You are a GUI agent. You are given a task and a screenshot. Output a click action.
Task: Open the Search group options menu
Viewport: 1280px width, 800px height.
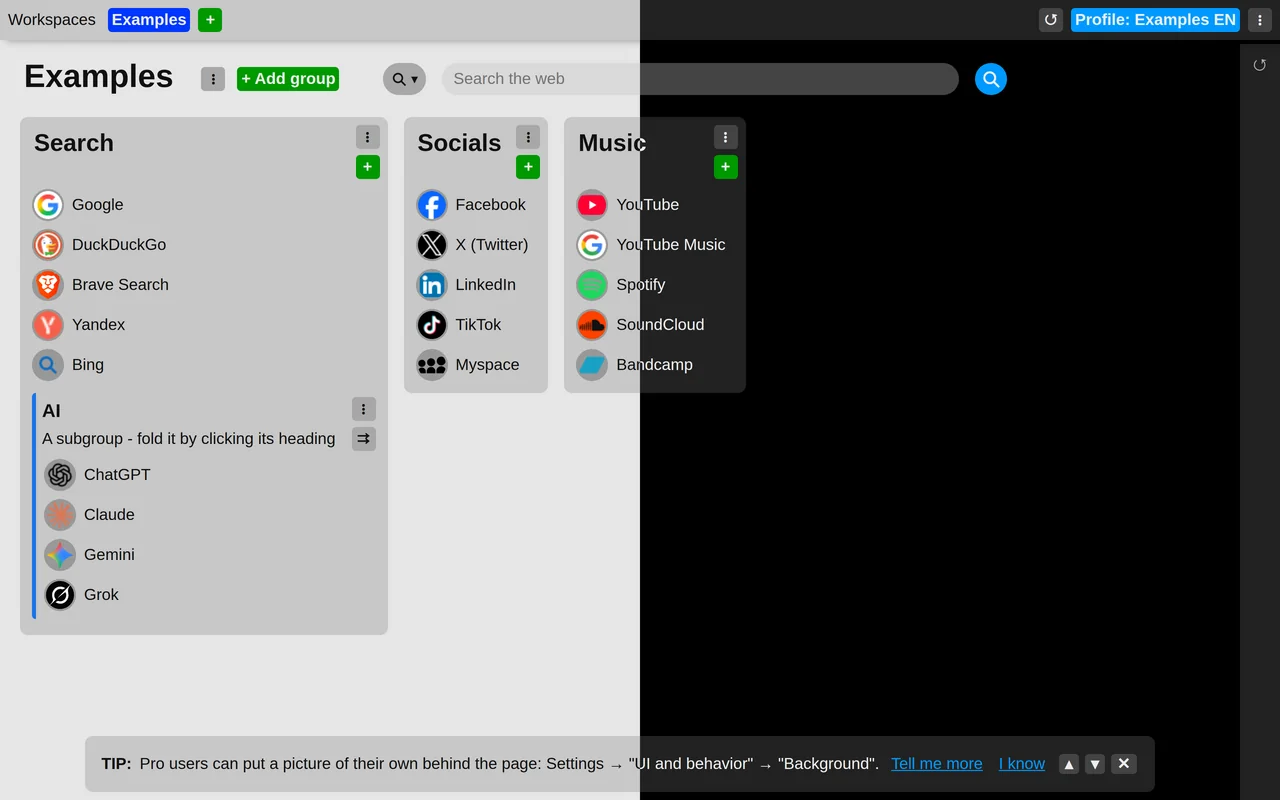pos(368,137)
